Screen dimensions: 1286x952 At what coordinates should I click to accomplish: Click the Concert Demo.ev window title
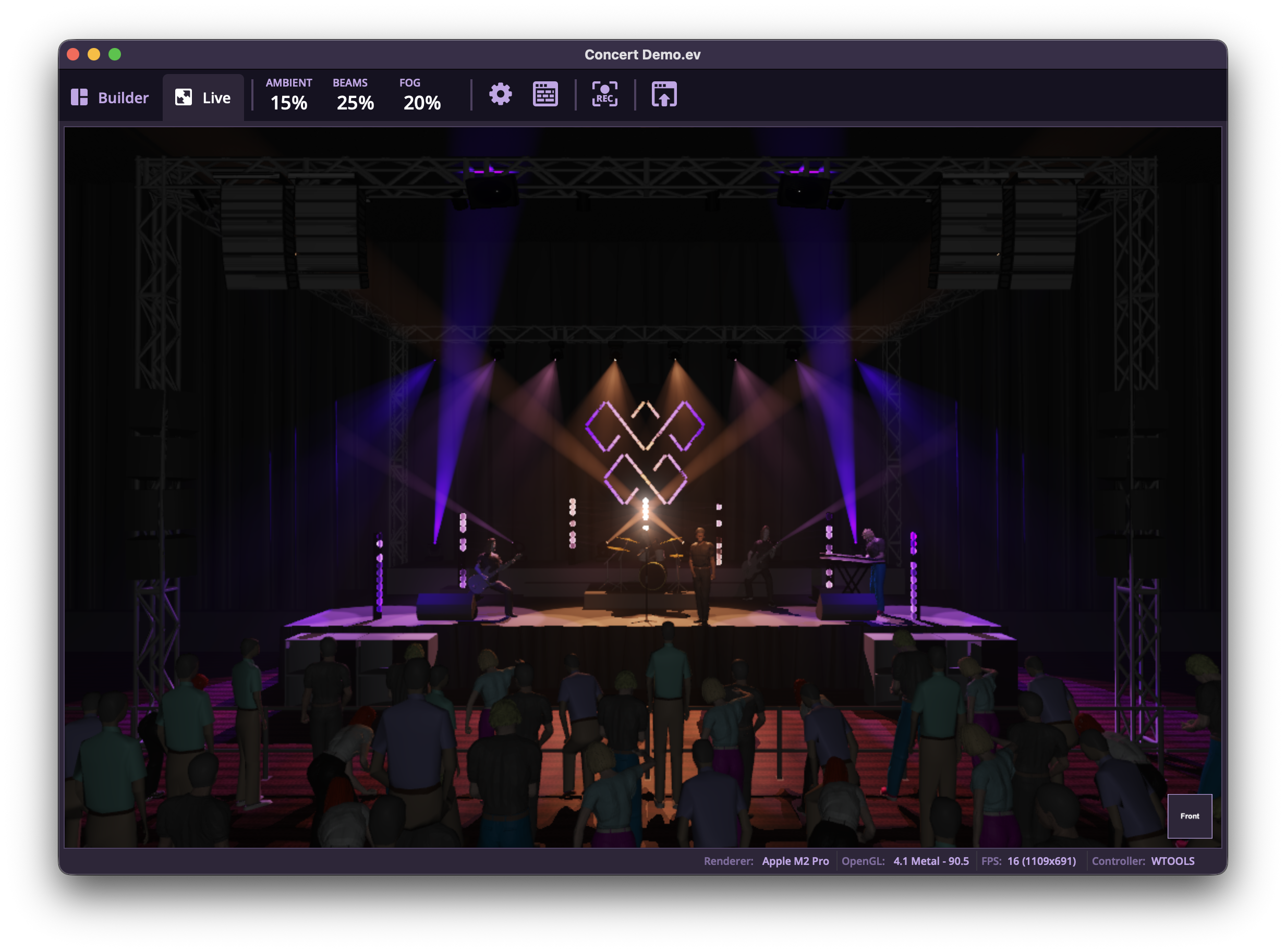pos(642,55)
